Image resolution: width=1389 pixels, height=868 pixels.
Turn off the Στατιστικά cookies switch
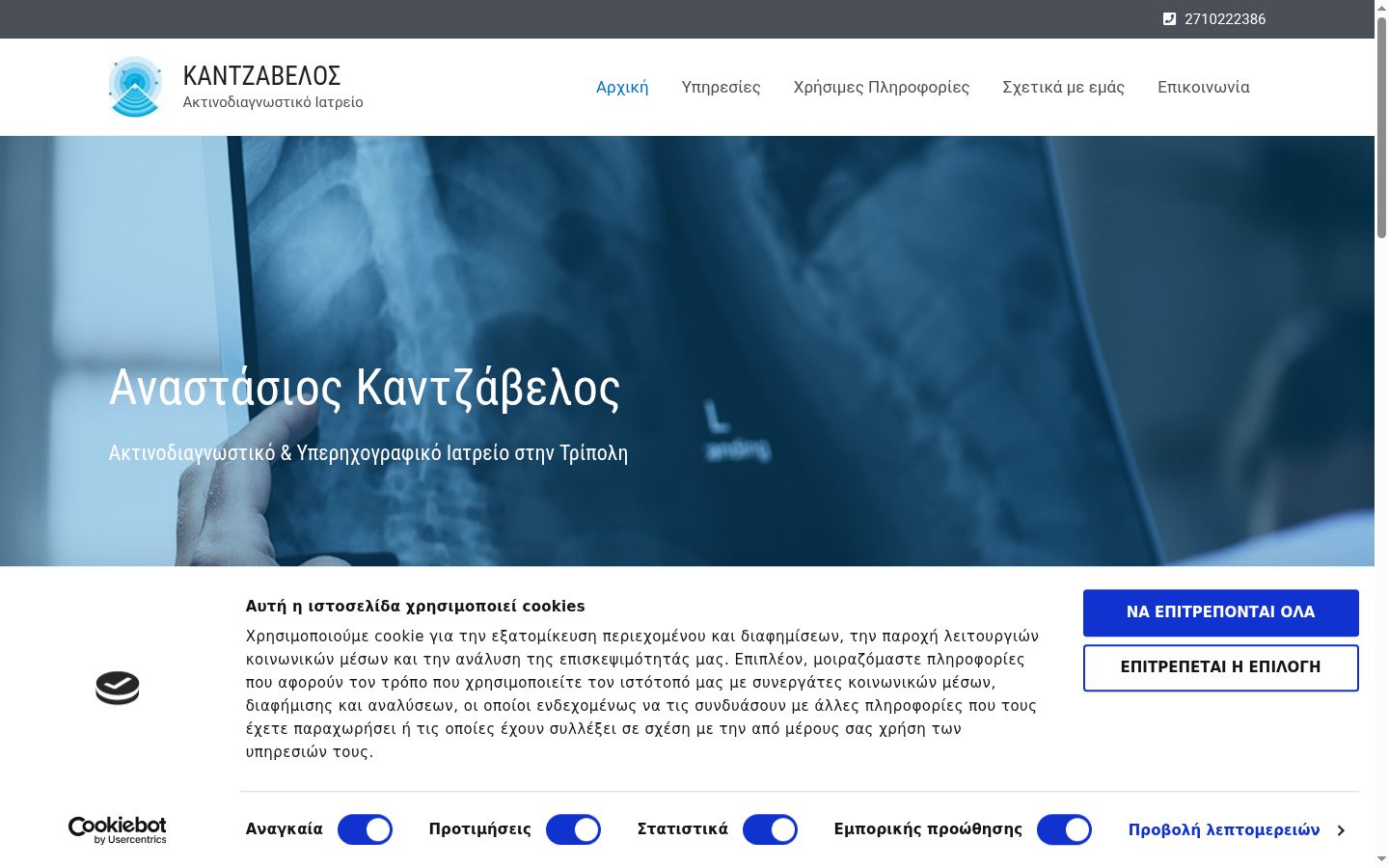[770, 829]
